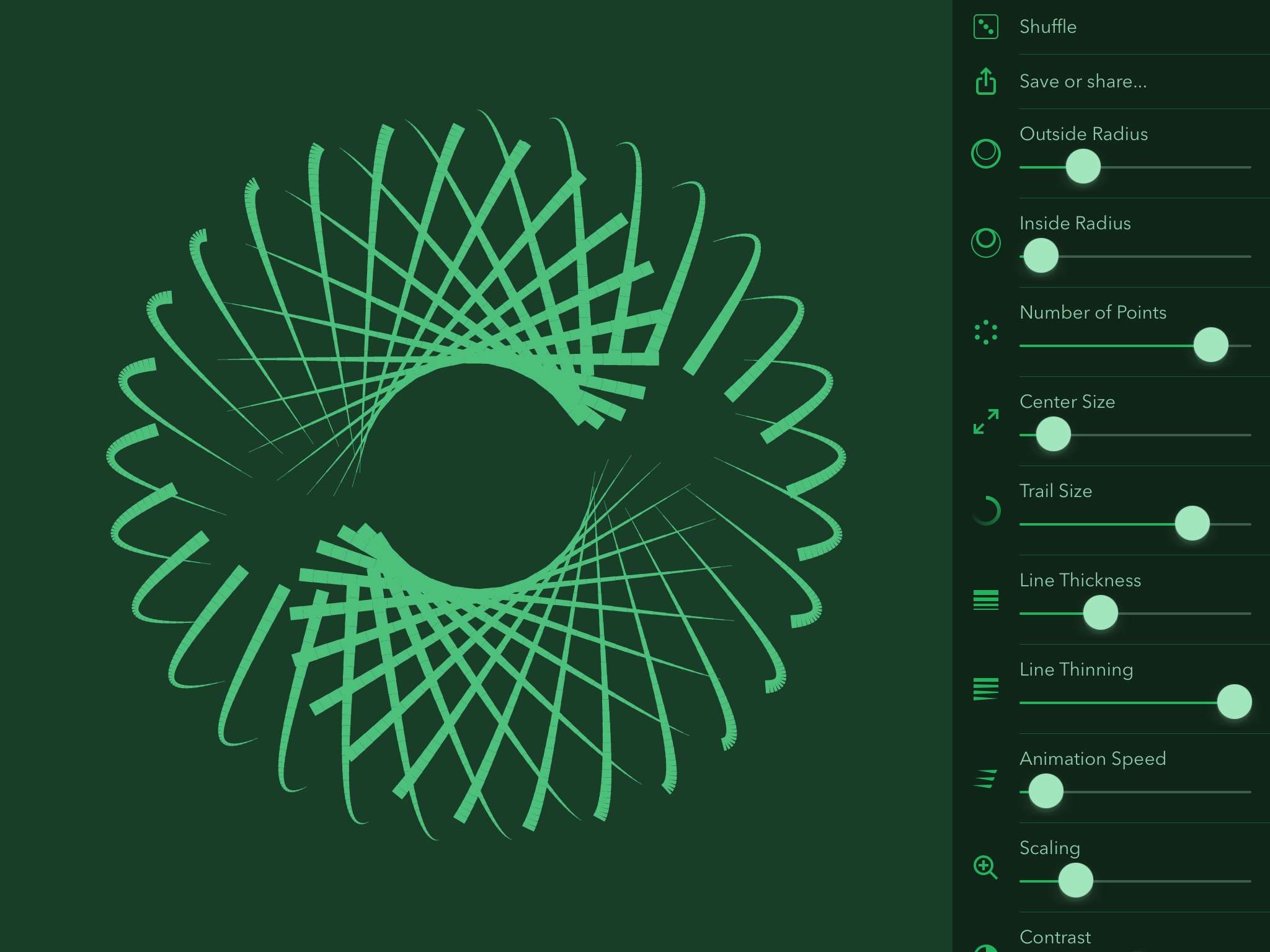Click the Inside Radius circle icon
Image resolution: width=1270 pixels, height=952 pixels.
coord(985,242)
